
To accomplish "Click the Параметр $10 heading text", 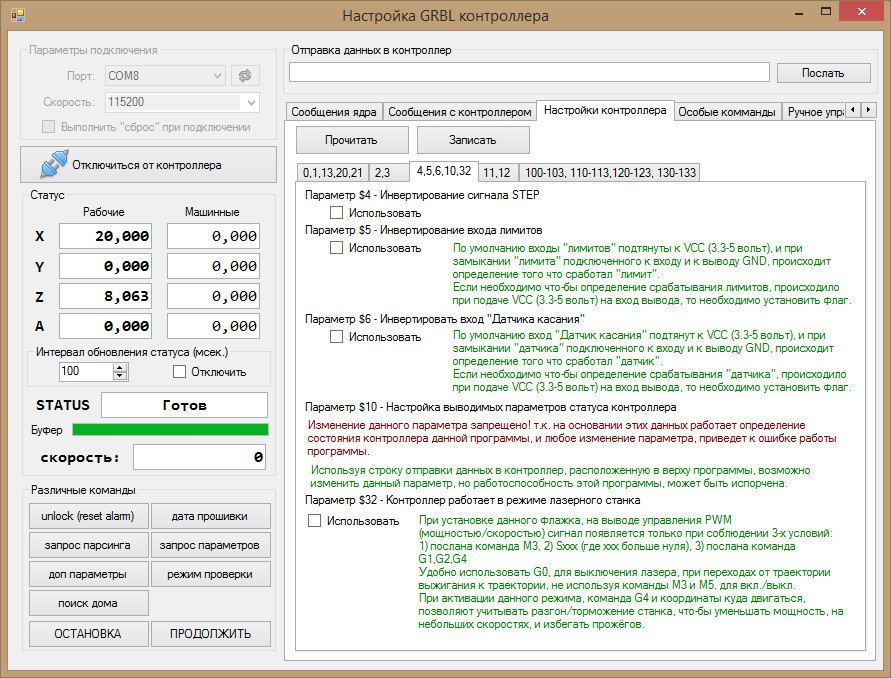I will point(490,407).
